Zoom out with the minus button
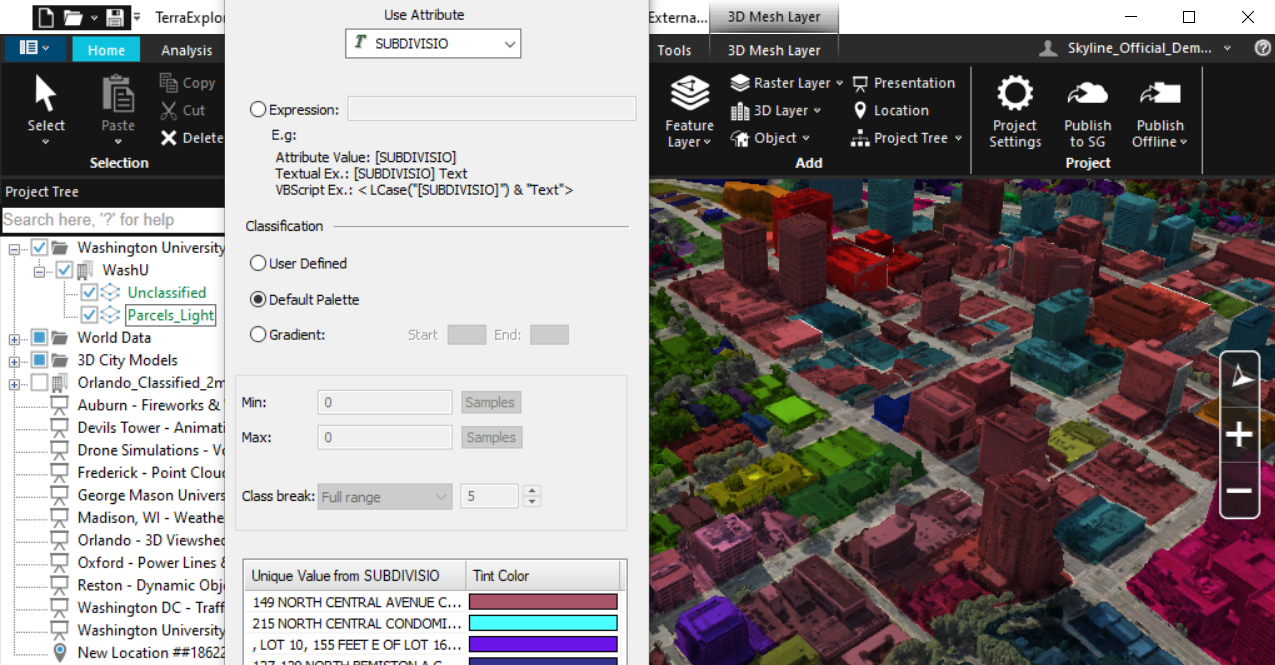Image resolution: width=1275 pixels, height=665 pixels. [x=1240, y=491]
